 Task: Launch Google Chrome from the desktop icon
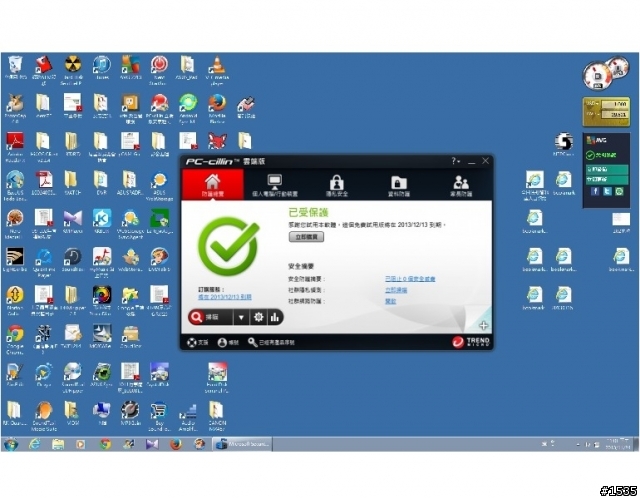tap(15, 340)
